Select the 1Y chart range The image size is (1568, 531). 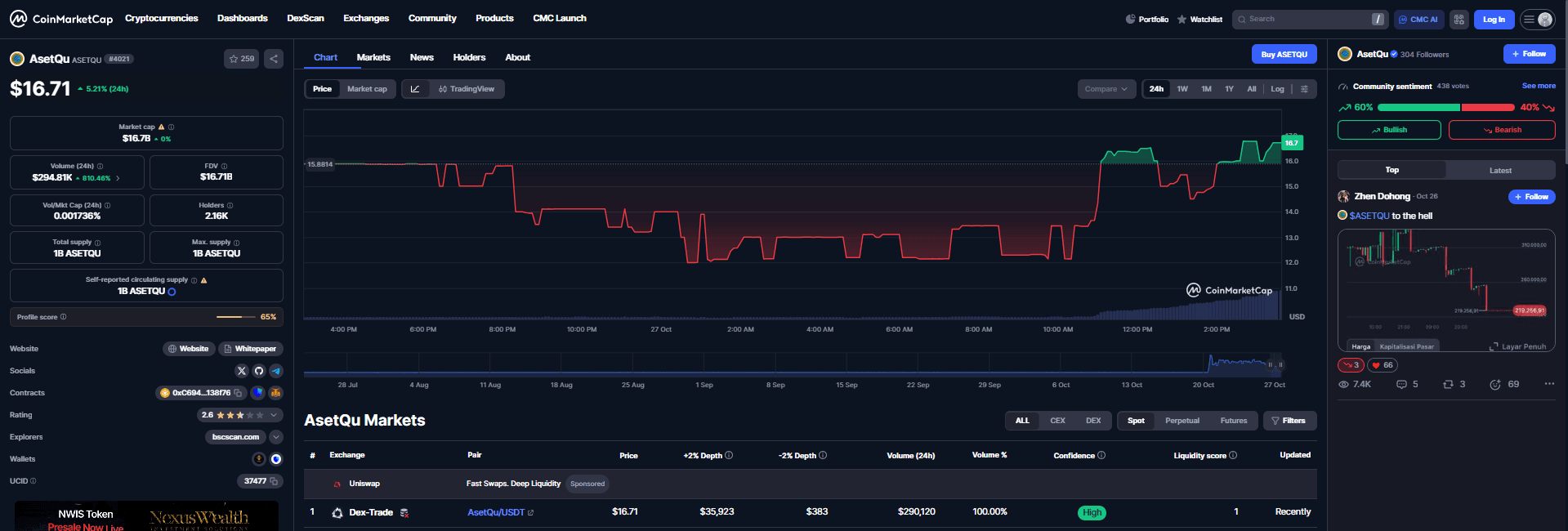1229,89
